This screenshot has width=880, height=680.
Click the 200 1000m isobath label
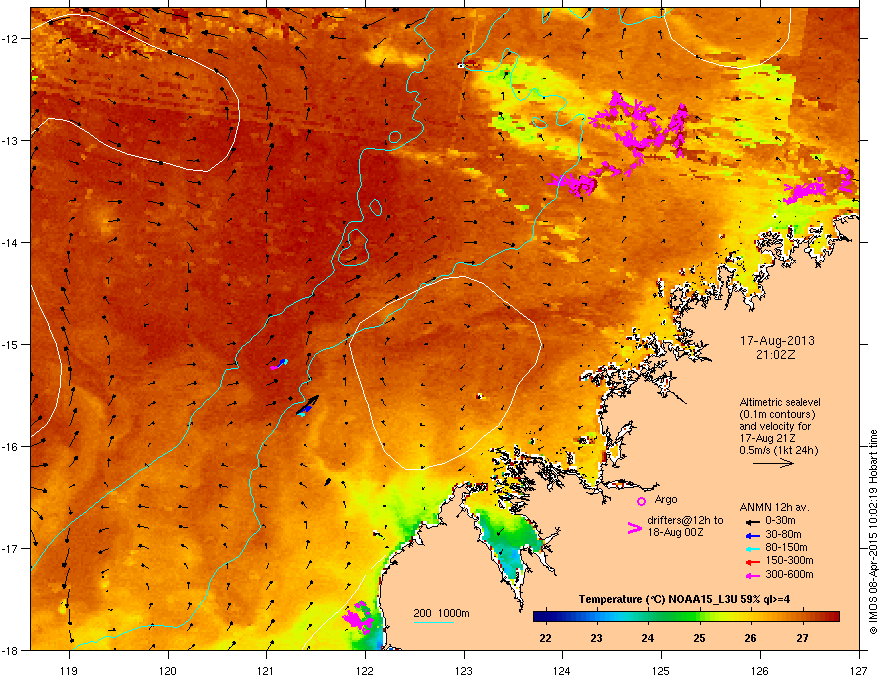(442, 613)
